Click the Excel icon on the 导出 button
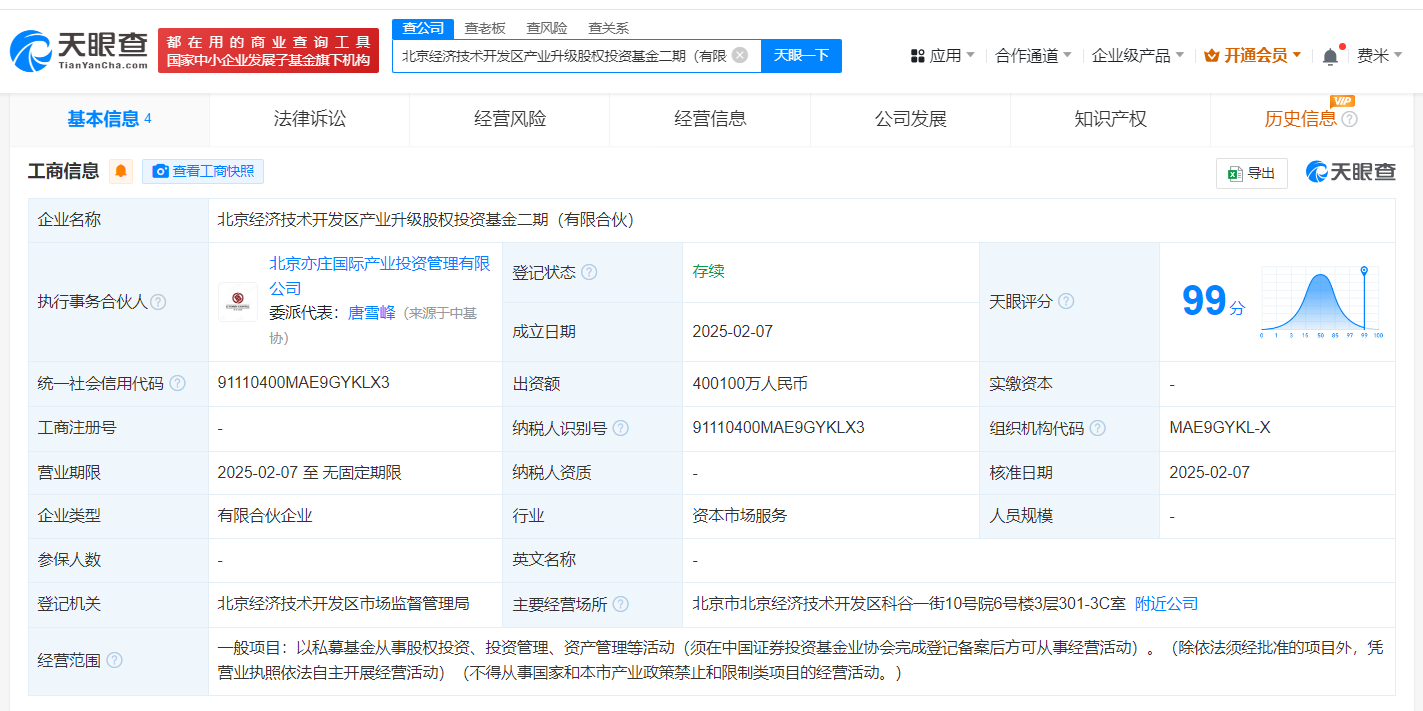Screen dimensions: 1423x711 [1233, 172]
